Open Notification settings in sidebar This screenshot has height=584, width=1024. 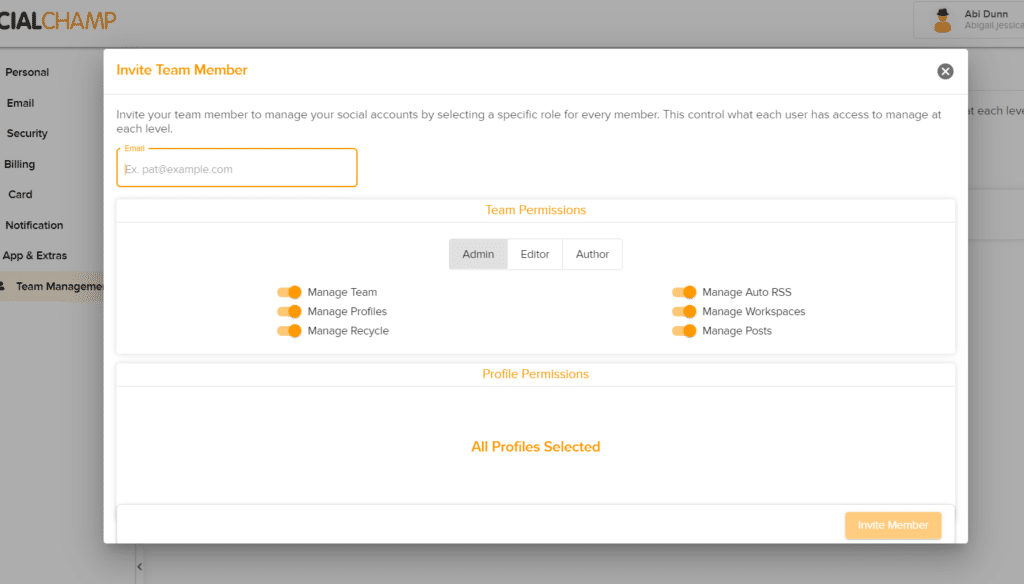pos(34,225)
